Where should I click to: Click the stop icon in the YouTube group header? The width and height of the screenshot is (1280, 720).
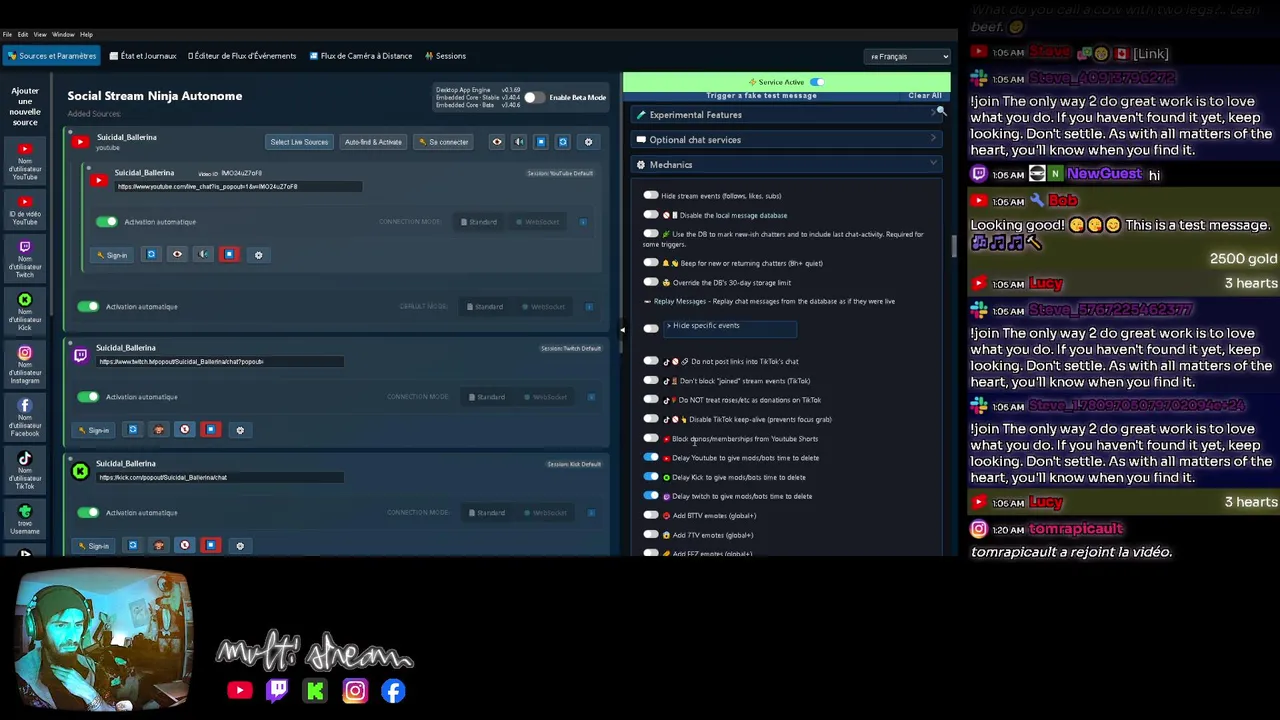pyautogui.click(x=541, y=142)
